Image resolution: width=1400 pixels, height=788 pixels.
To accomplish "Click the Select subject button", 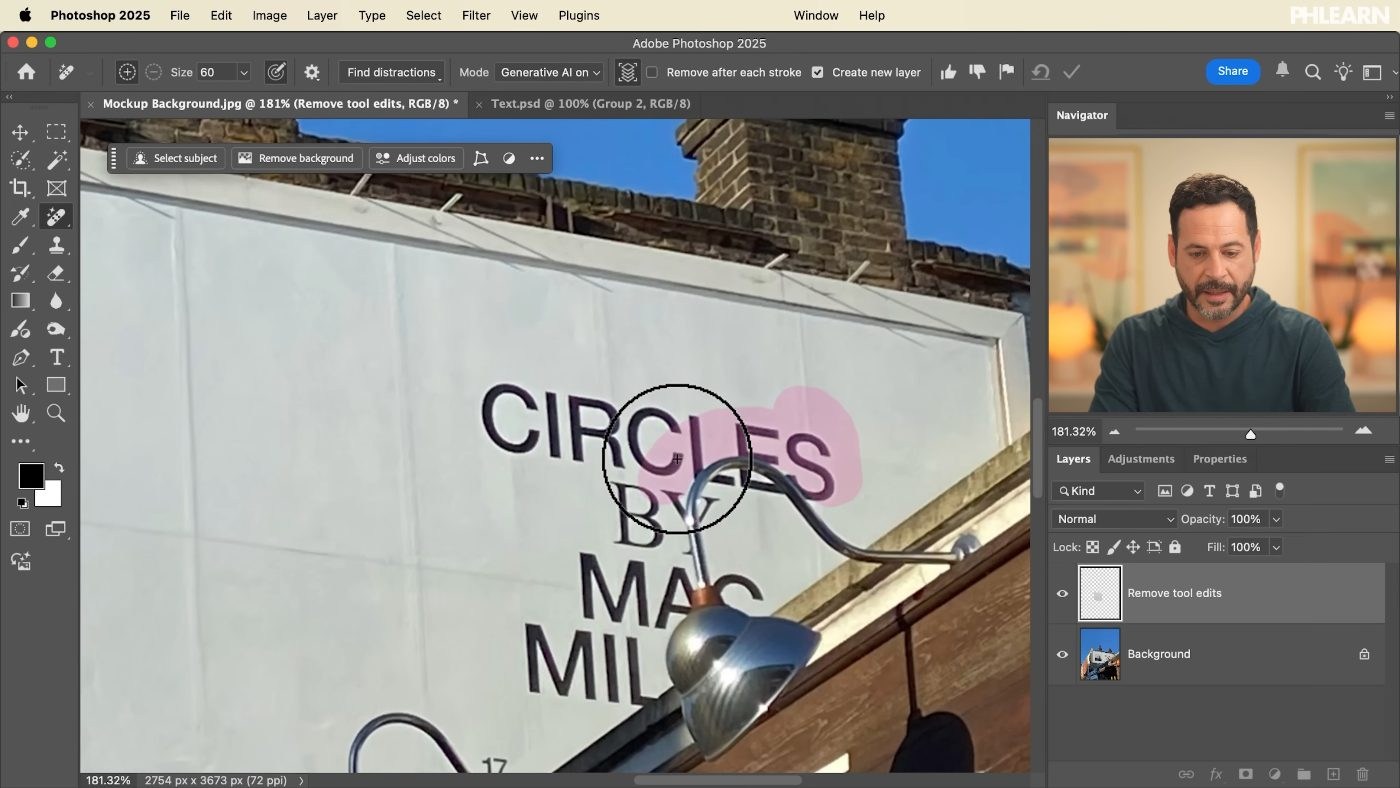I will pos(176,158).
